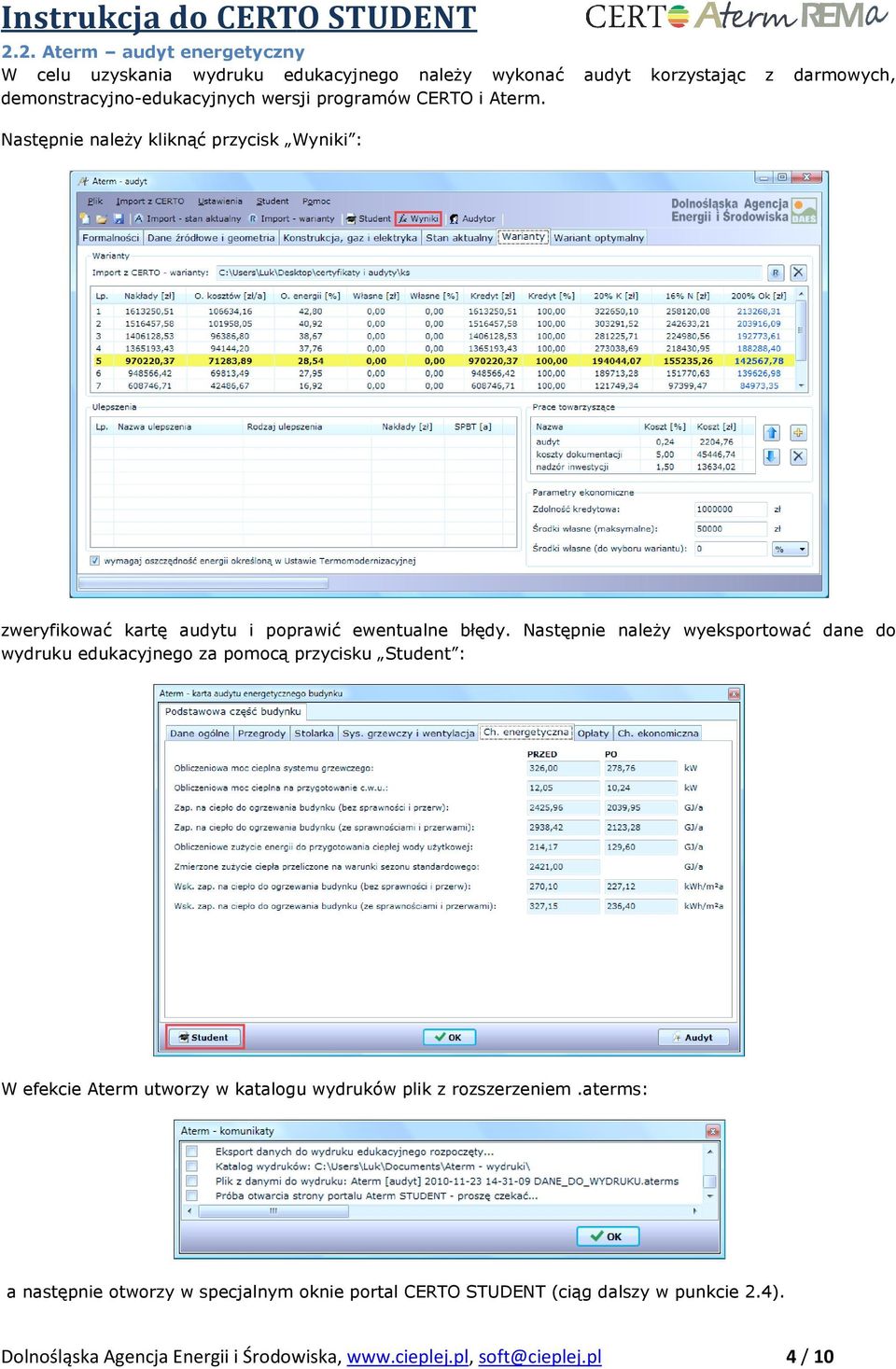The height and width of the screenshot is (1369, 896).
Task: Click the new file icon in Aterm toolbar
Action: 84,218
